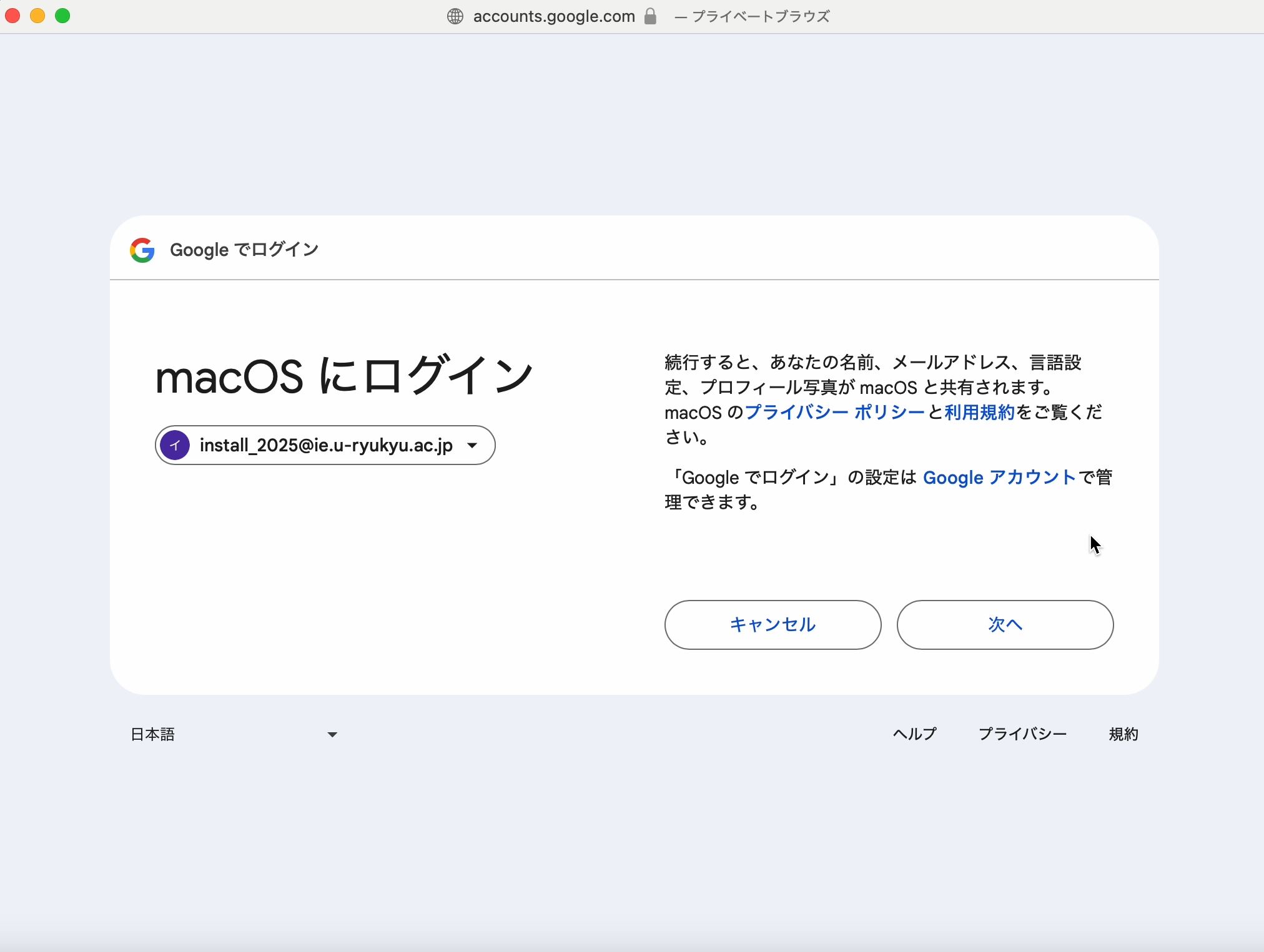
Task: Open the Google アカウント link
Action: 1000,478
